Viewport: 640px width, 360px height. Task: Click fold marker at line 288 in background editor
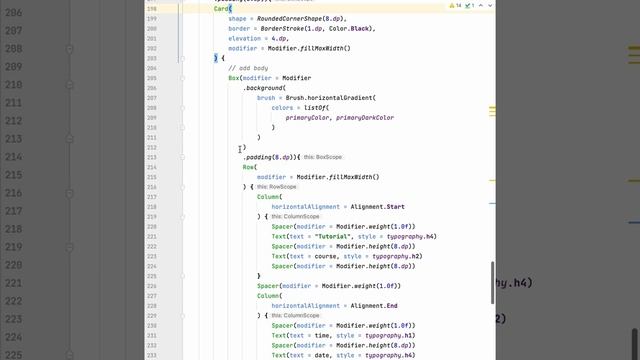coord(69,49)
